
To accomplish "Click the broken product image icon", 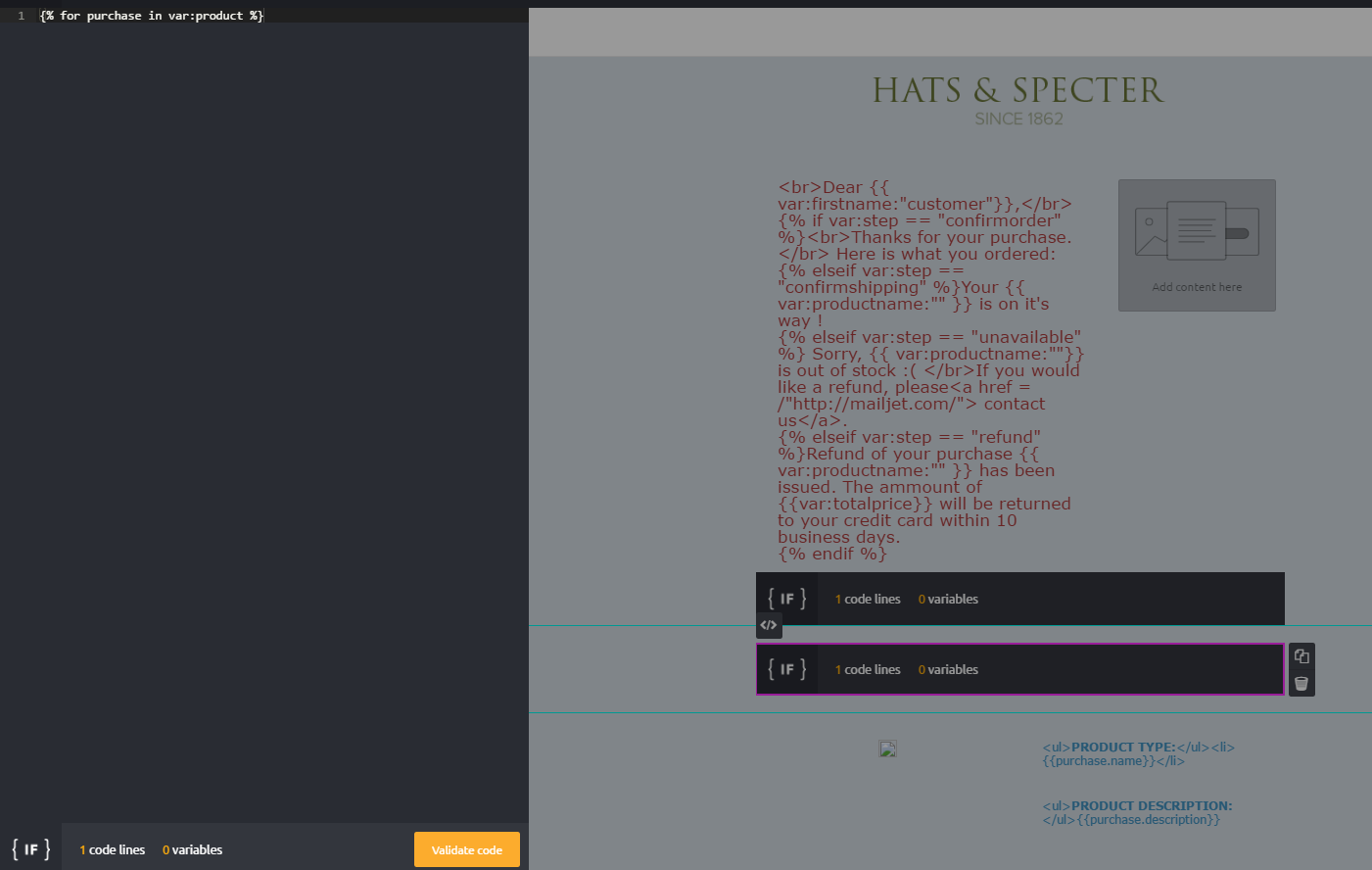I will (888, 749).
